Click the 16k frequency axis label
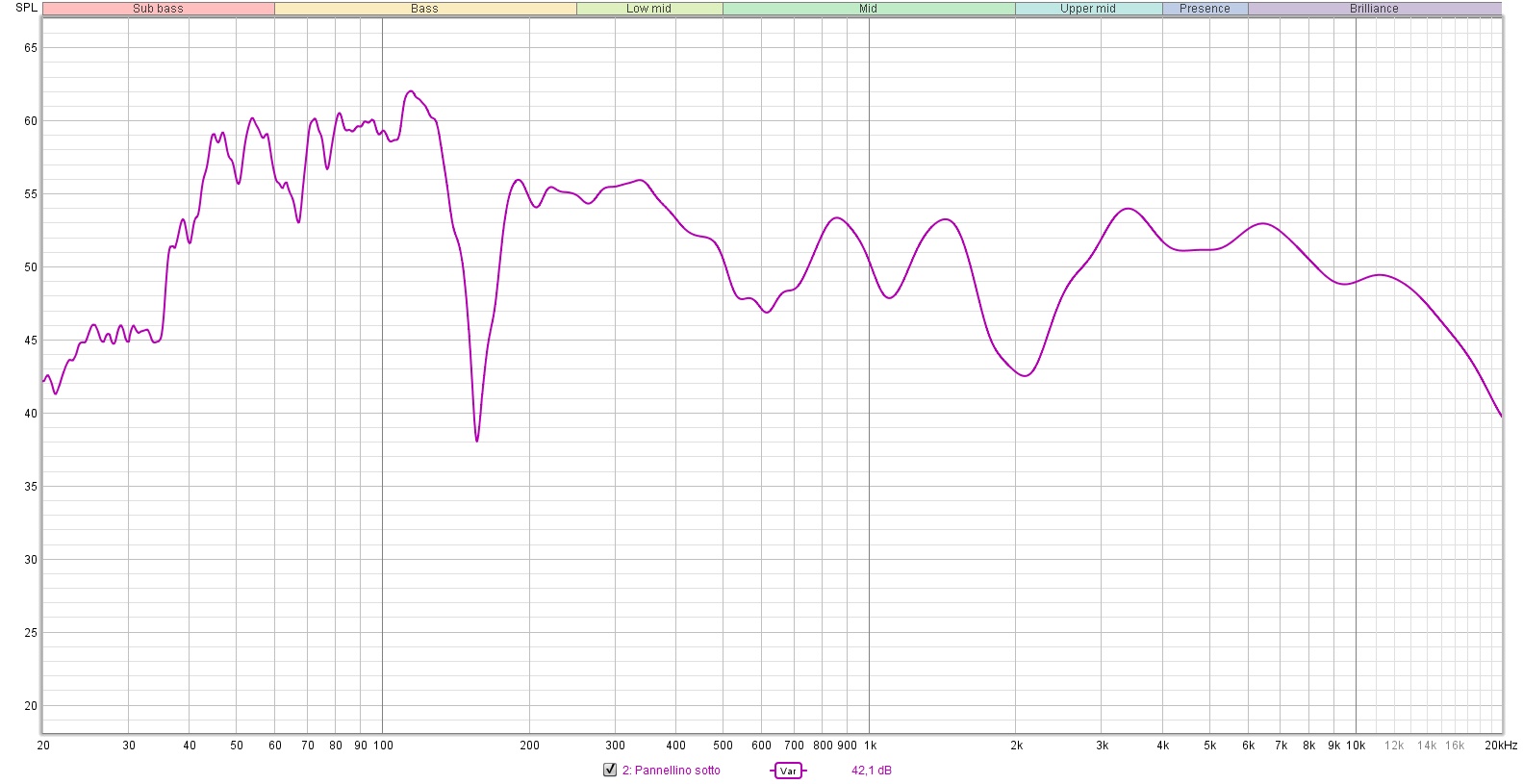The image size is (1523, 784). (1455, 746)
